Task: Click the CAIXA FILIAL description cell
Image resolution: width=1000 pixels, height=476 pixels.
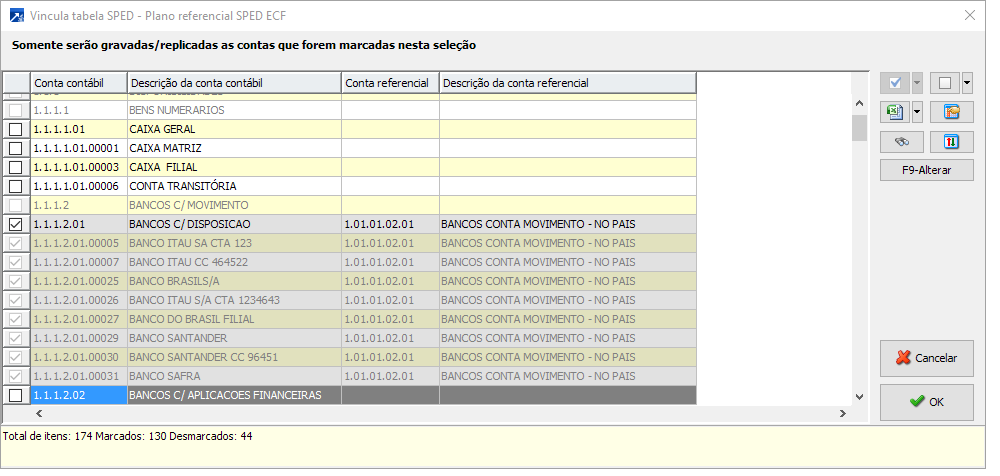Action: point(234,168)
